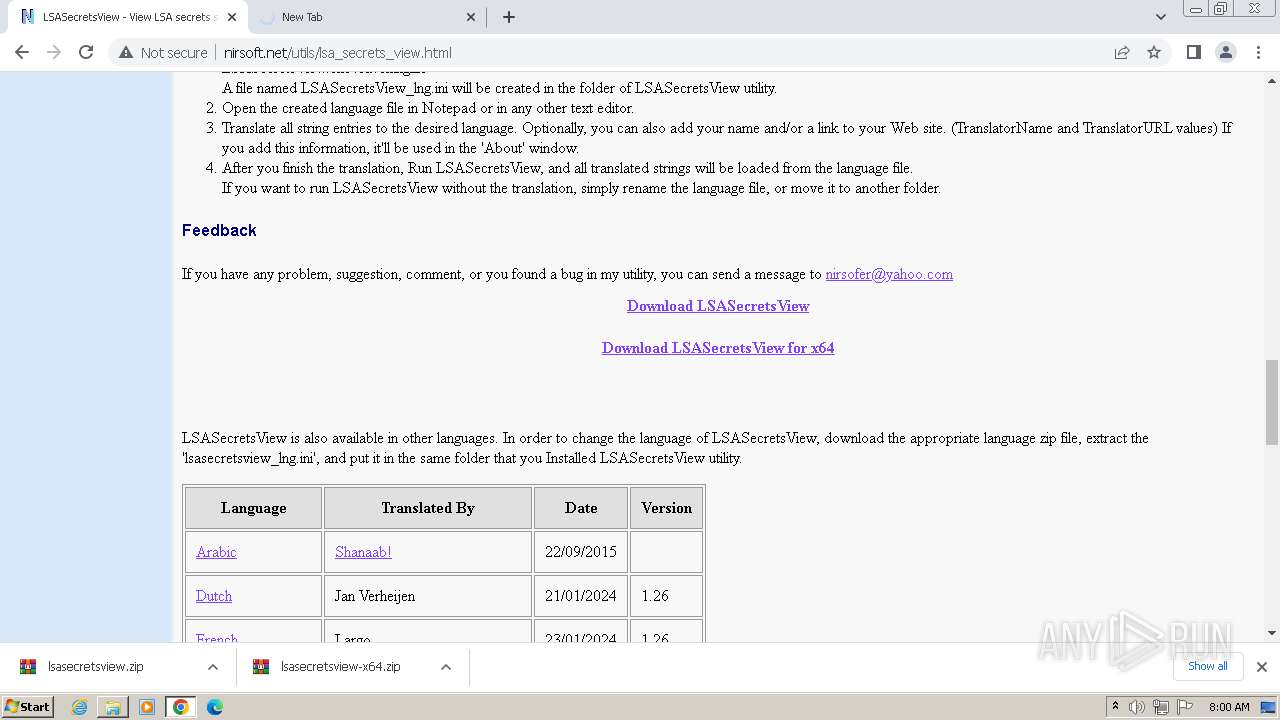This screenshot has height=720, width=1280.
Task: Bookmark this tab with the star
Action: [x=1154, y=52]
